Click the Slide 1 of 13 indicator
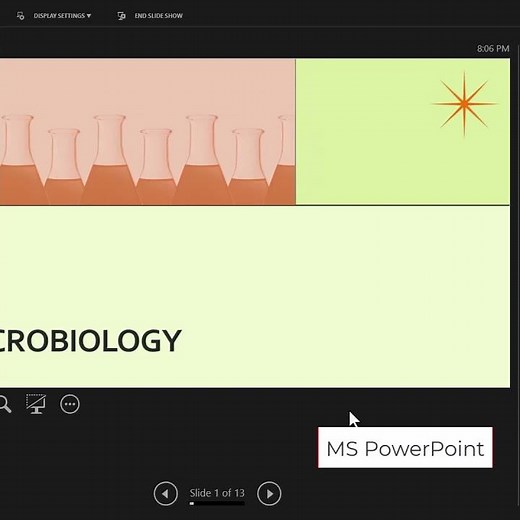This screenshot has width=520, height=520. coord(217,493)
